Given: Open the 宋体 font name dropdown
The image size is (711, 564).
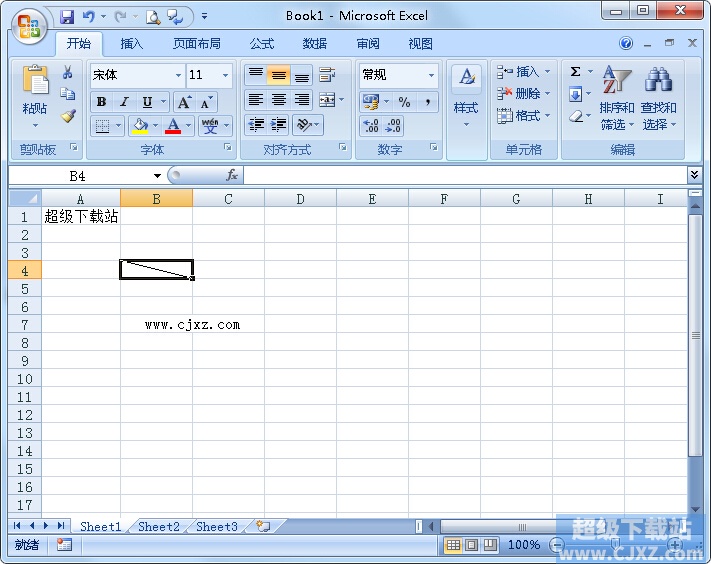Looking at the screenshot, I should pos(178,75).
